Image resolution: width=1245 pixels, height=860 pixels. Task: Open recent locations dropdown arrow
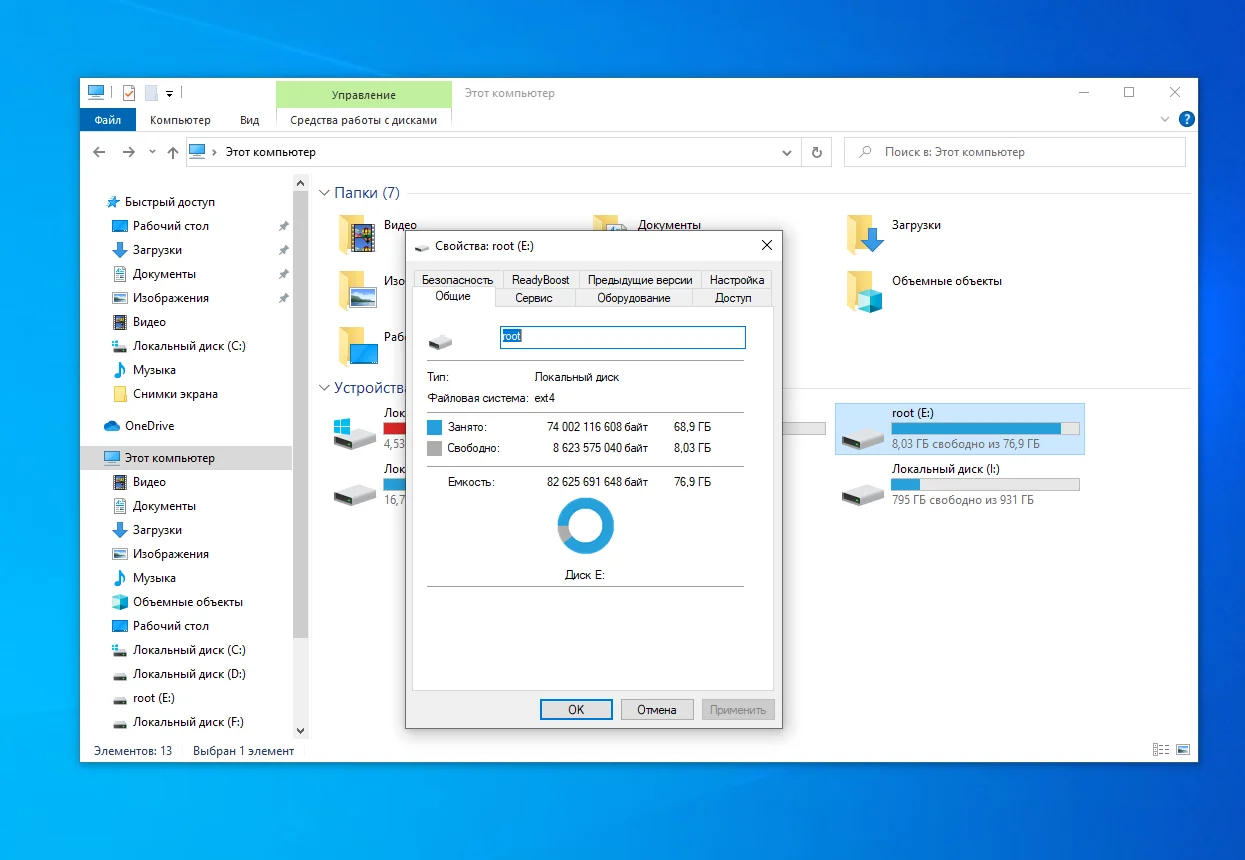point(152,152)
